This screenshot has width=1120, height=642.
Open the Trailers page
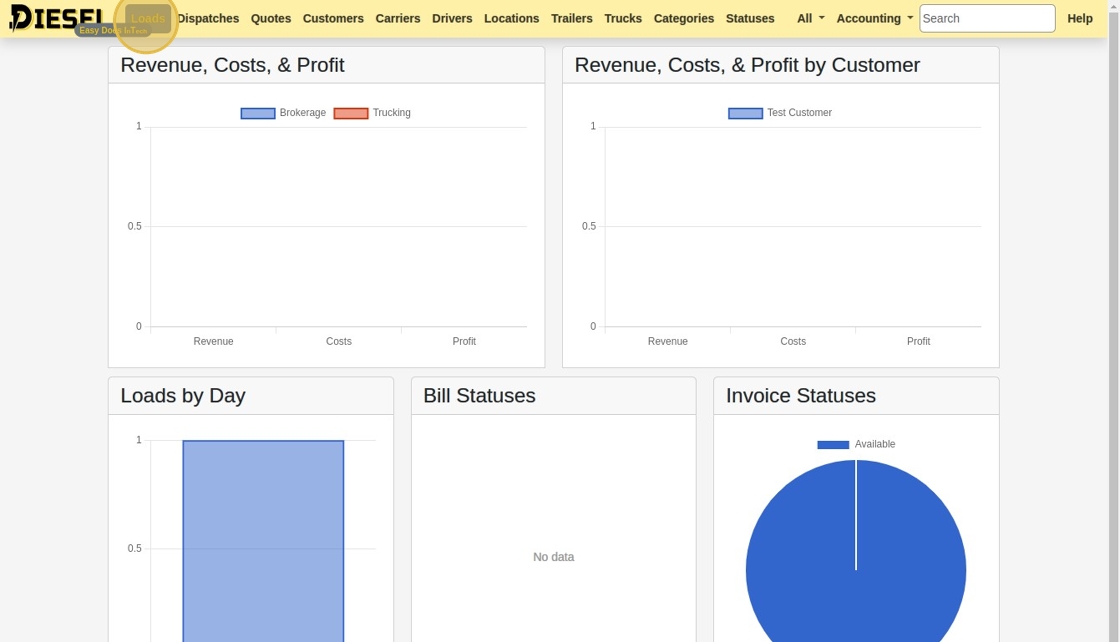click(571, 19)
